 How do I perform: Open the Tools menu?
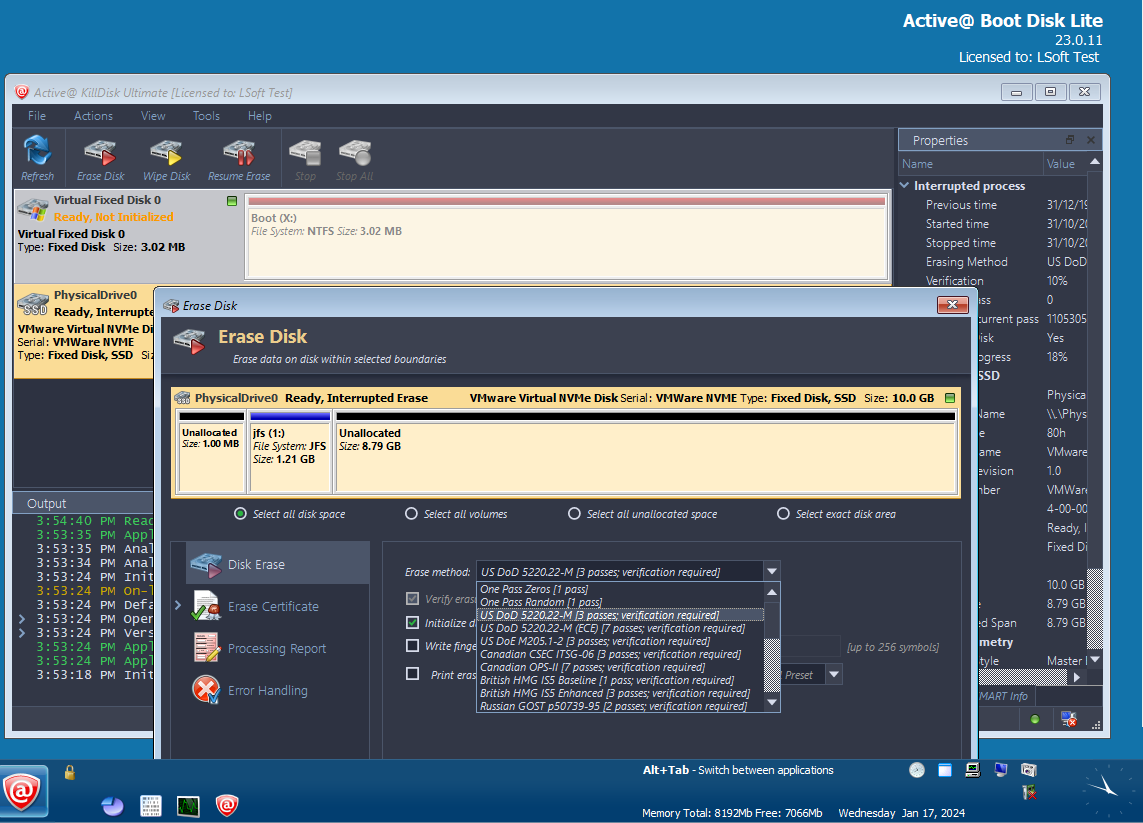pos(206,116)
